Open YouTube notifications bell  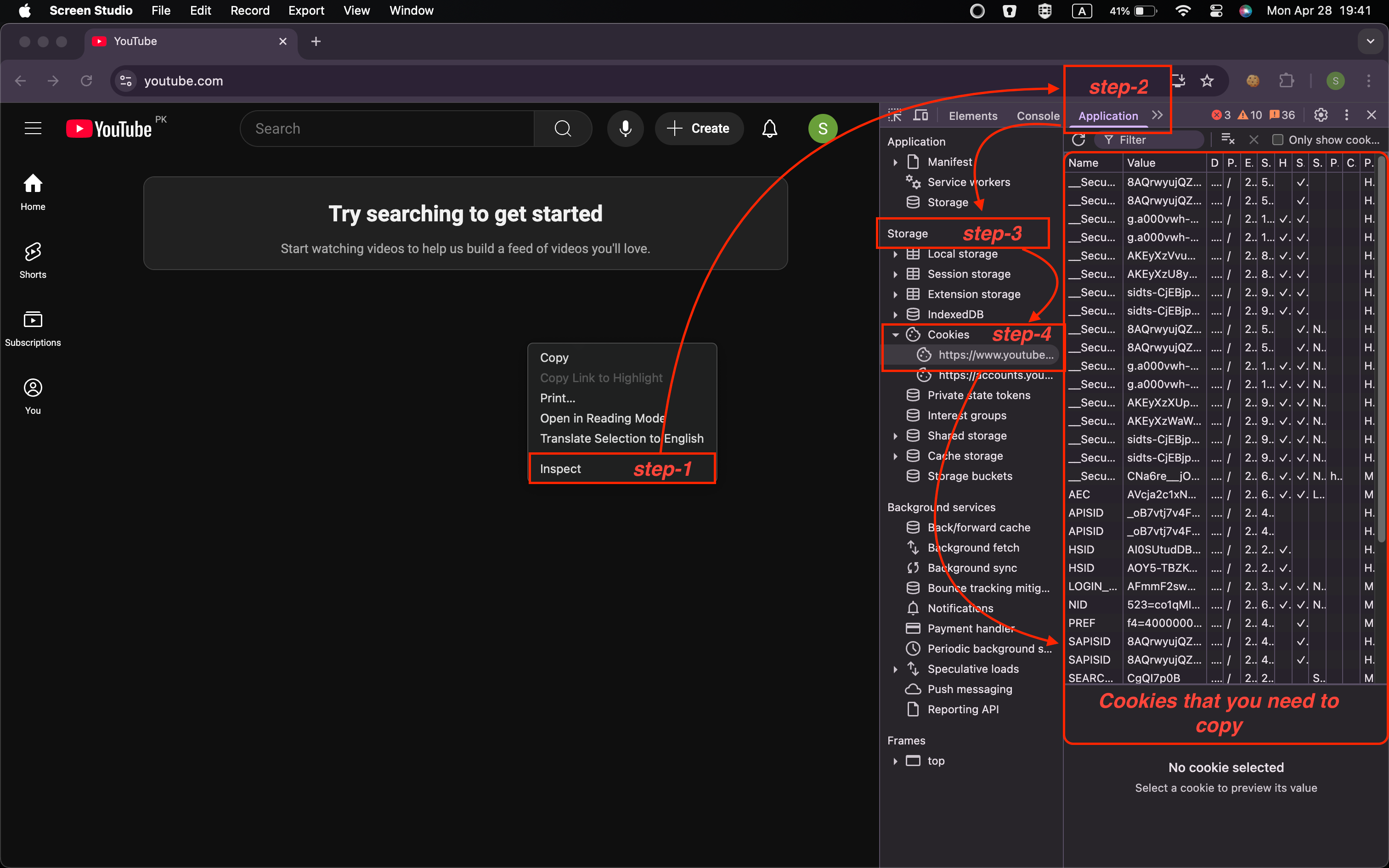coord(770,129)
